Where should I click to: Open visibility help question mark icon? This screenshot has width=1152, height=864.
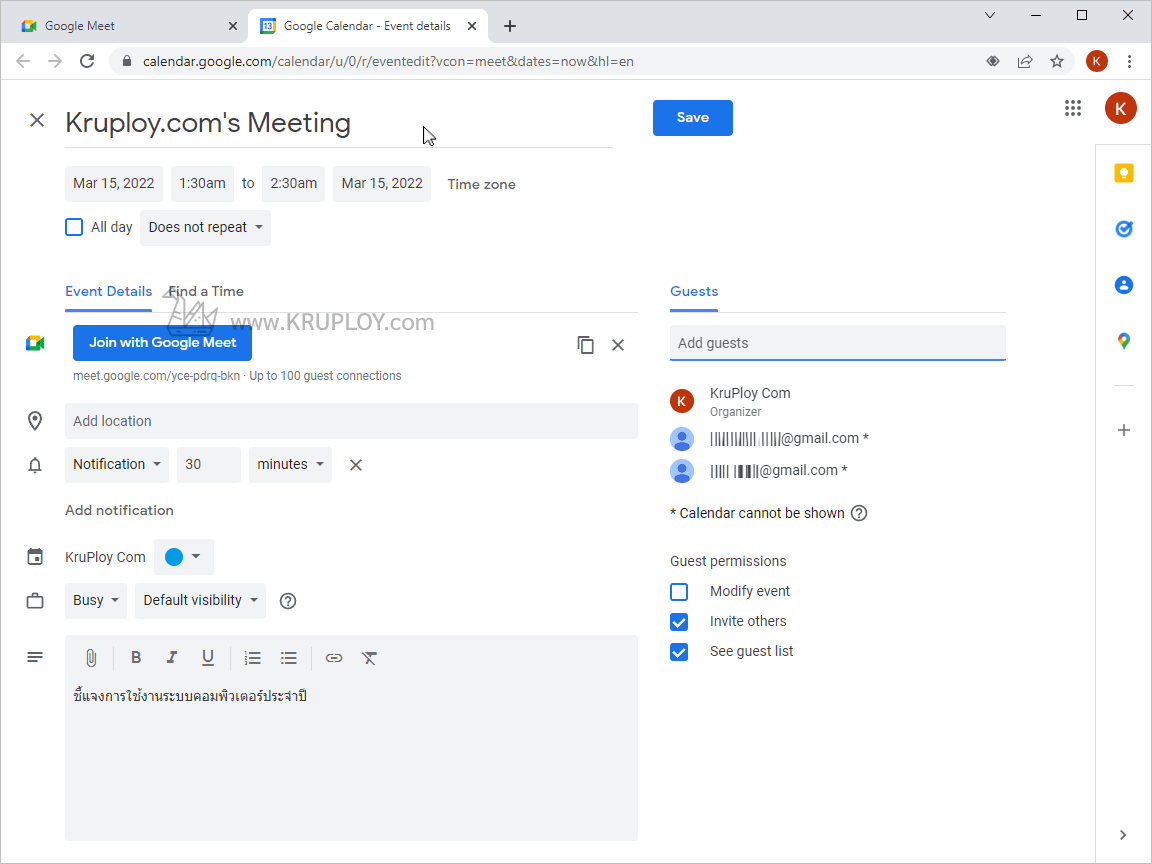tap(288, 601)
